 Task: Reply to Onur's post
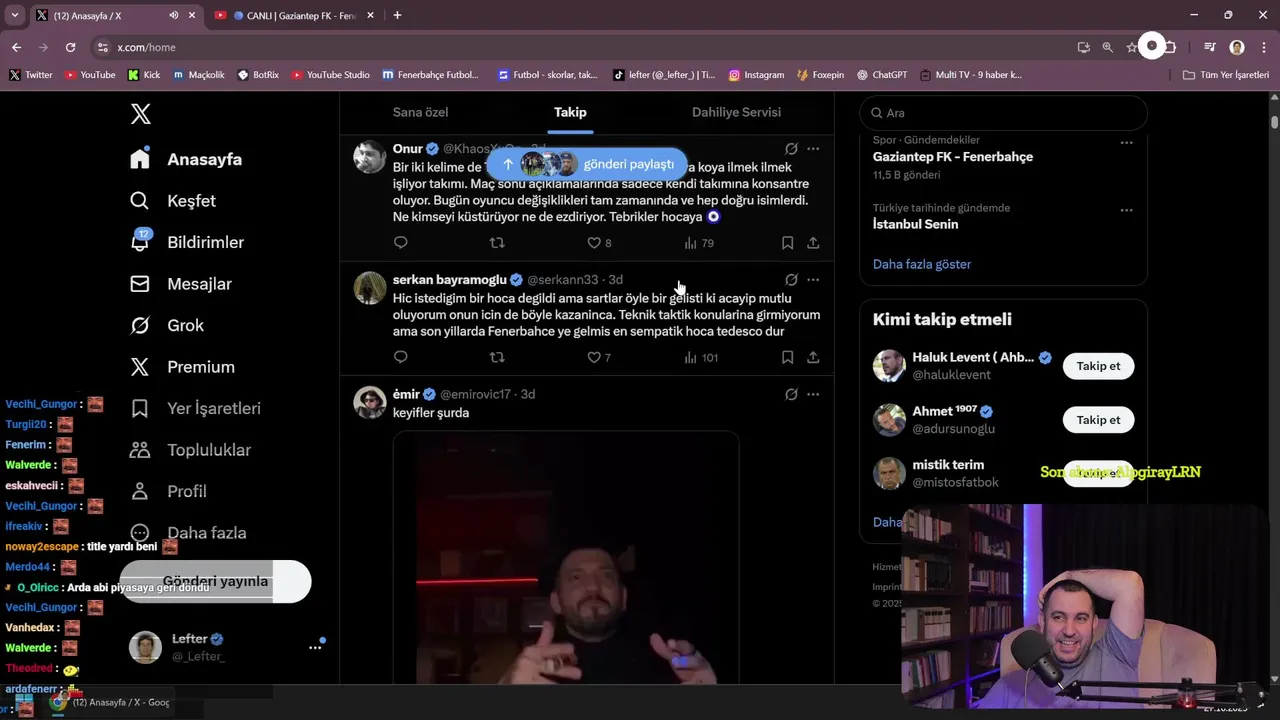point(401,243)
